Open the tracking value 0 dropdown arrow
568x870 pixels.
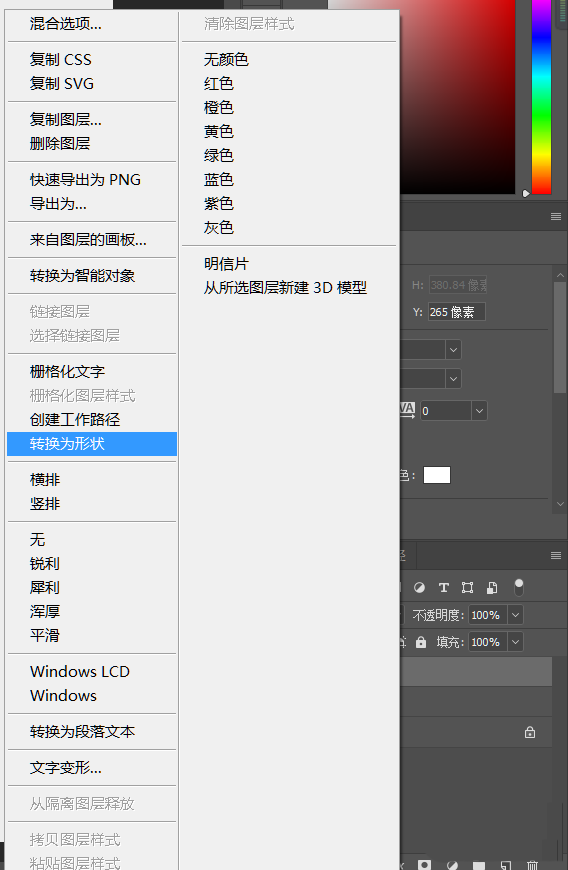[479, 411]
